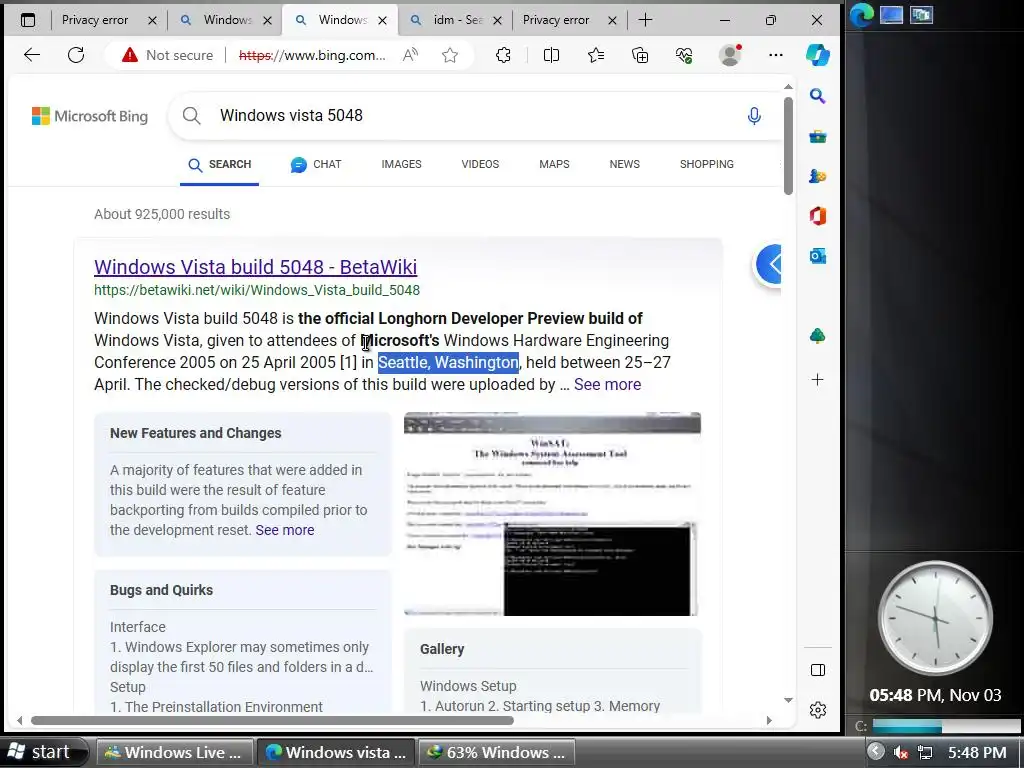Switch to the CHAT tab
1024x768 pixels.
pos(316,165)
